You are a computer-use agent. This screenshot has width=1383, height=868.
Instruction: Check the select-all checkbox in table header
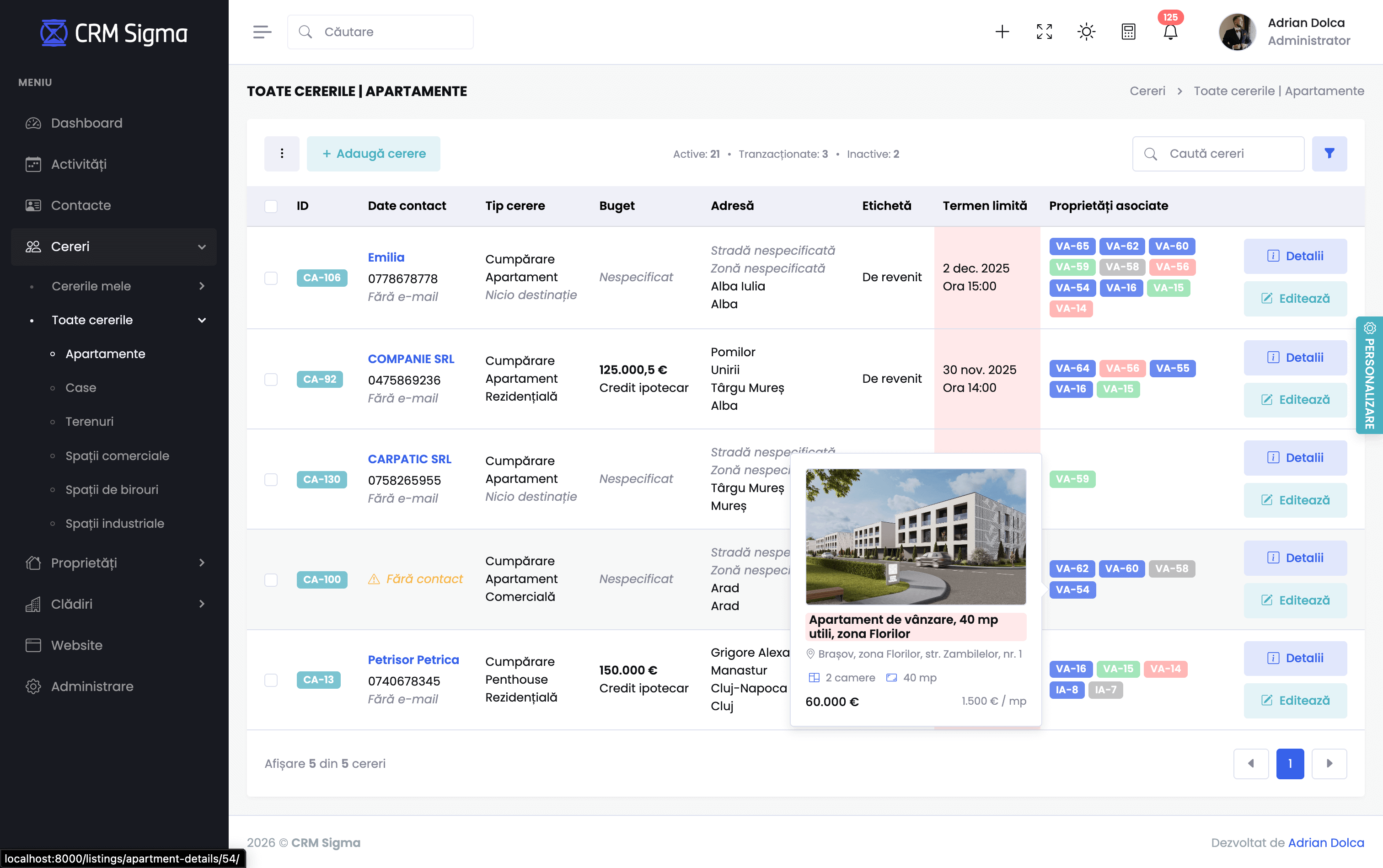click(271, 206)
